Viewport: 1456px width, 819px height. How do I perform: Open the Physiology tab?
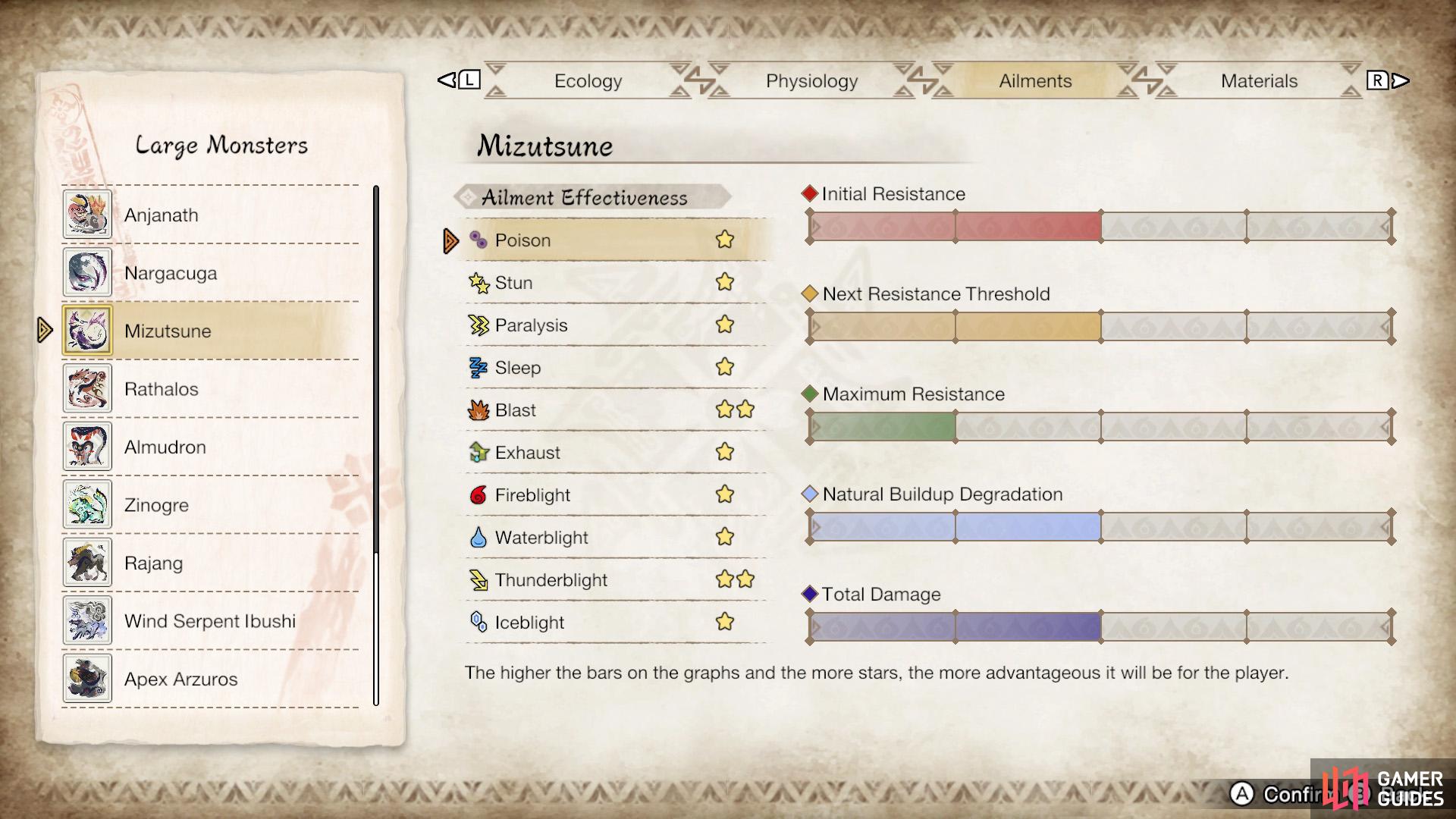pyautogui.click(x=811, y=81)
